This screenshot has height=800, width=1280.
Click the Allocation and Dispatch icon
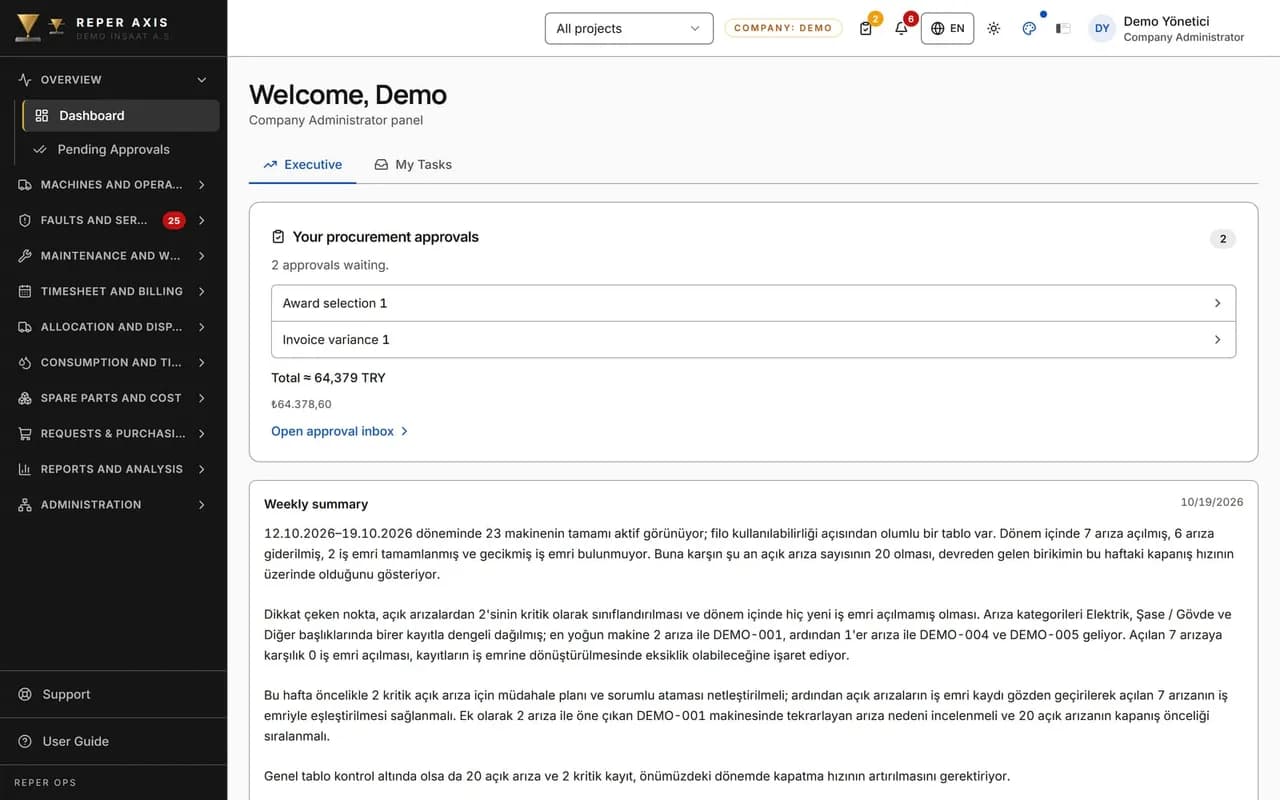click(25, 327)
